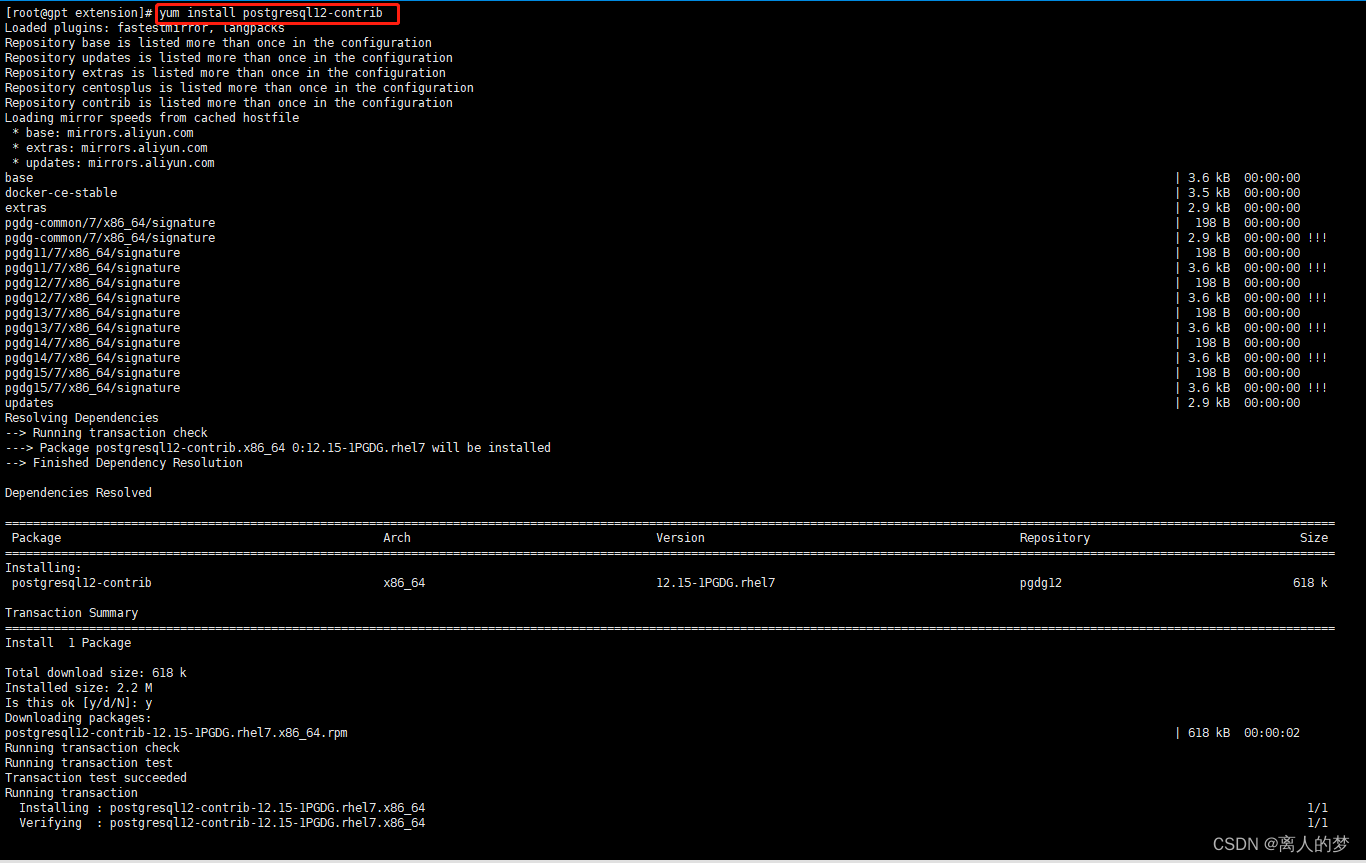Screen dimensions: 1366x863
Task: Click the Arch column header
Action: click(x=396, y=537)
